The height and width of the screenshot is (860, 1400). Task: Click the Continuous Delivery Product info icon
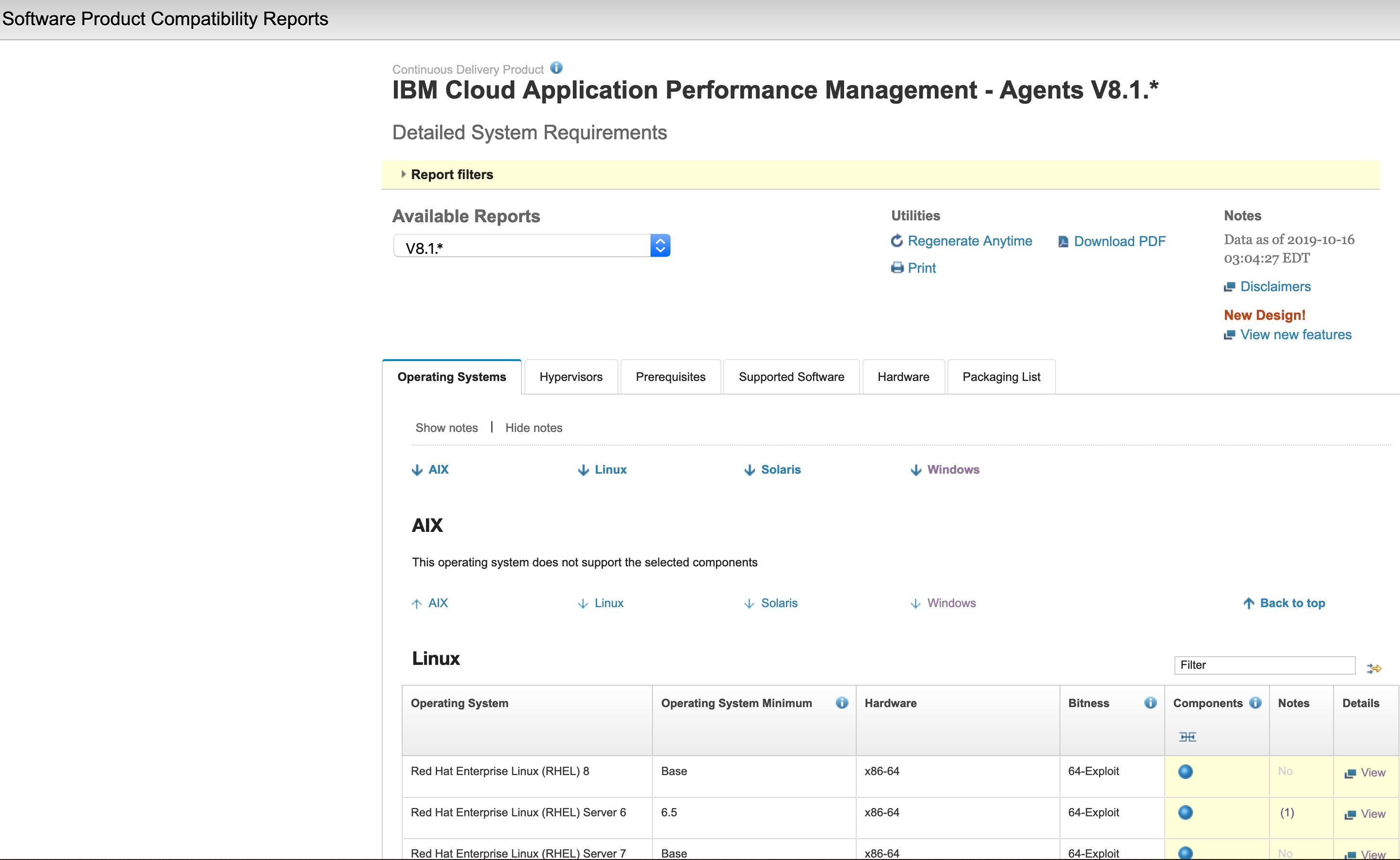(x=556, y=67)
